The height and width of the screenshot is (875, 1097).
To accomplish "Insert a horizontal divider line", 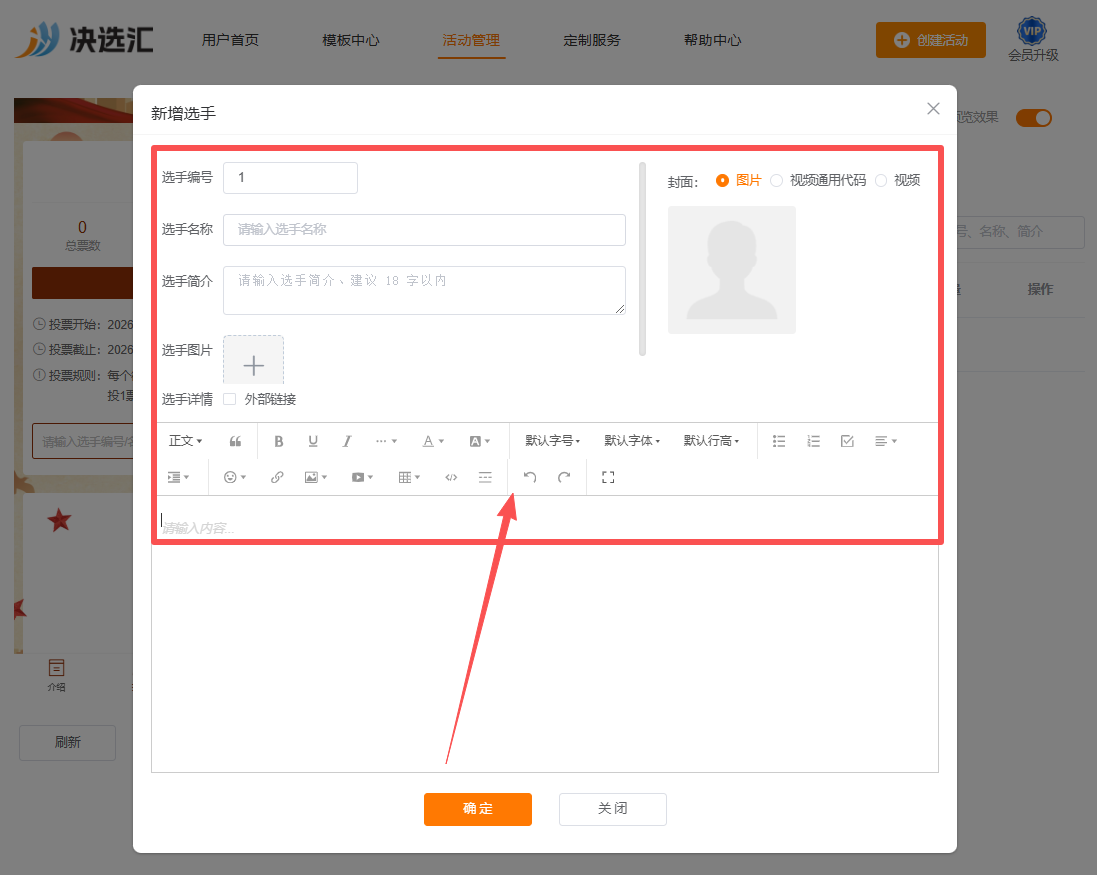I will [485, 477].
